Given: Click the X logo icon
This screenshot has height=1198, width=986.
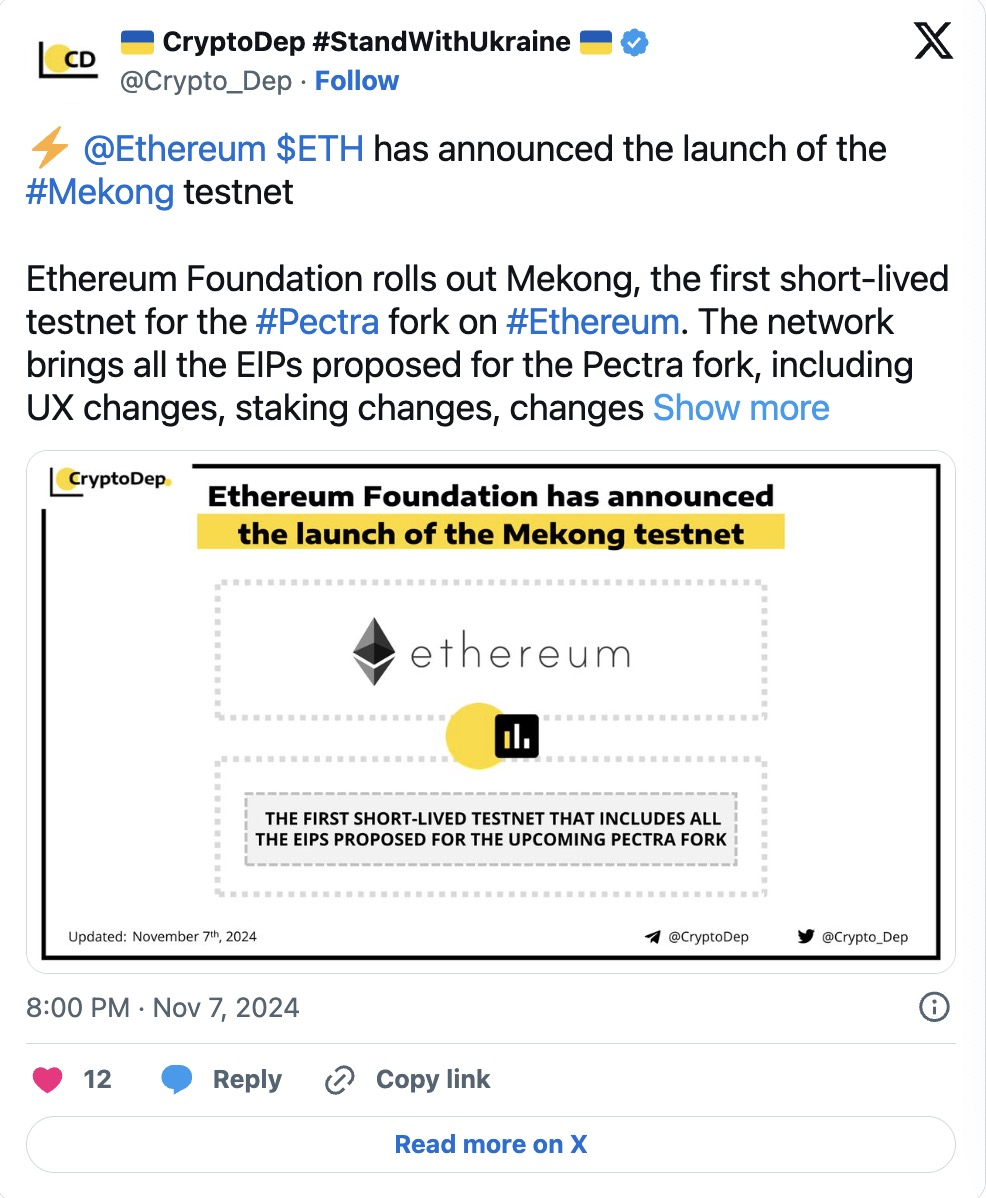Looking at the screenshot, I should [x=933, y=42].
